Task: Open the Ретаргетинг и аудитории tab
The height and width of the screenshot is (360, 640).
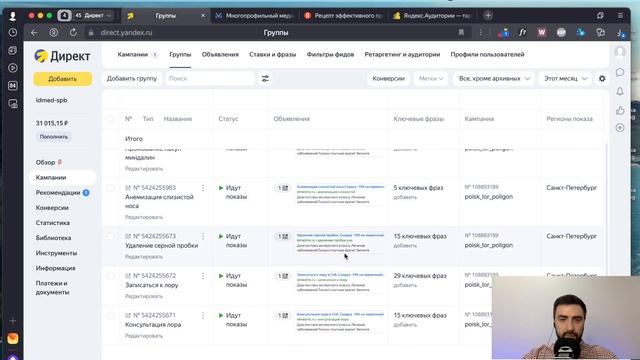Action: pos(402,54)
